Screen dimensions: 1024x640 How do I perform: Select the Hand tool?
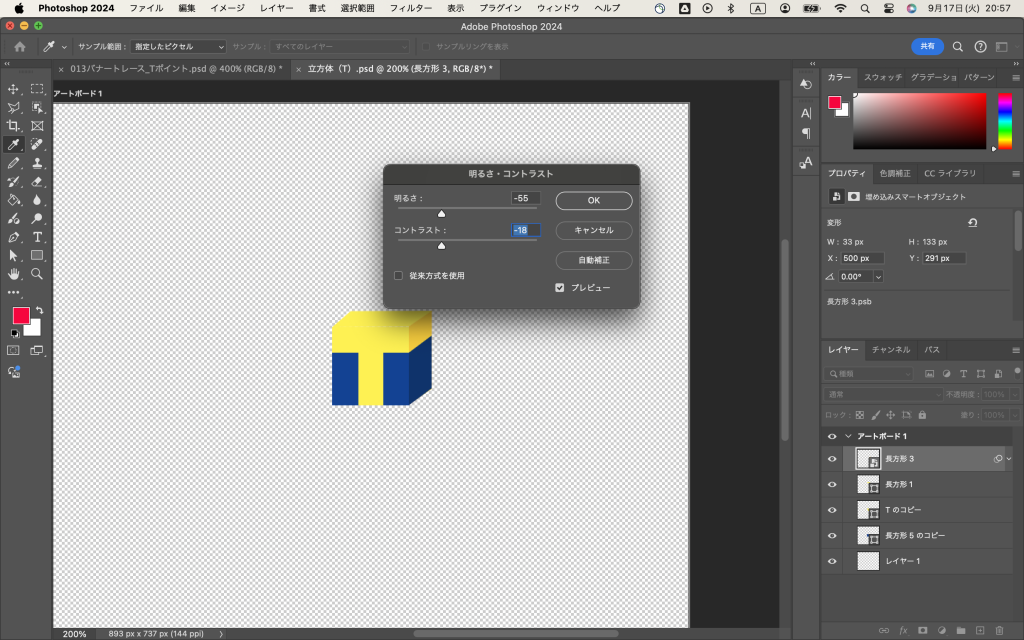(x=14, y=273)
